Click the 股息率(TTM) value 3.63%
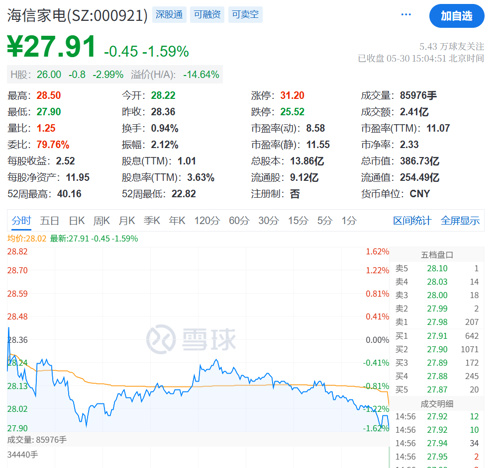This screenshot has height=468, width=500. [x=201, y=177]
